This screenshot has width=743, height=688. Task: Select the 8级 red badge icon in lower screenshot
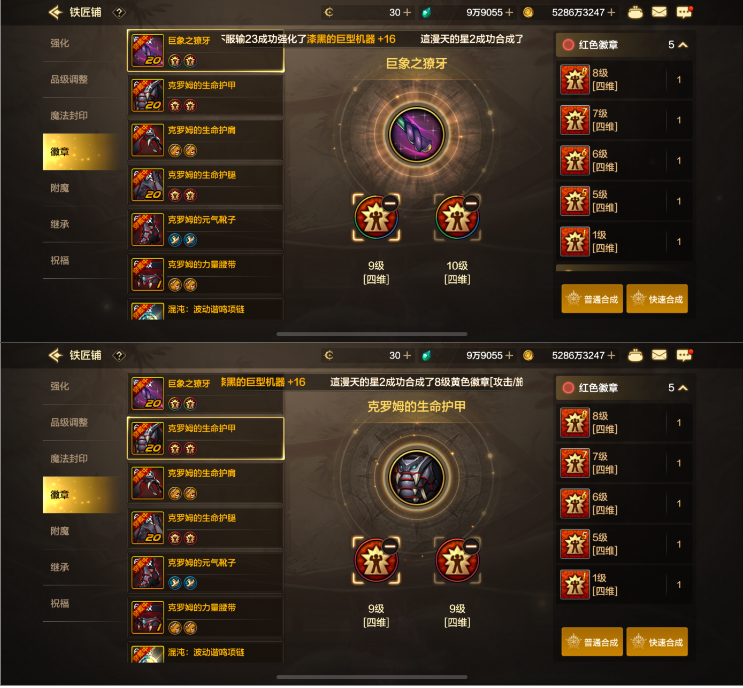[575, 422]
